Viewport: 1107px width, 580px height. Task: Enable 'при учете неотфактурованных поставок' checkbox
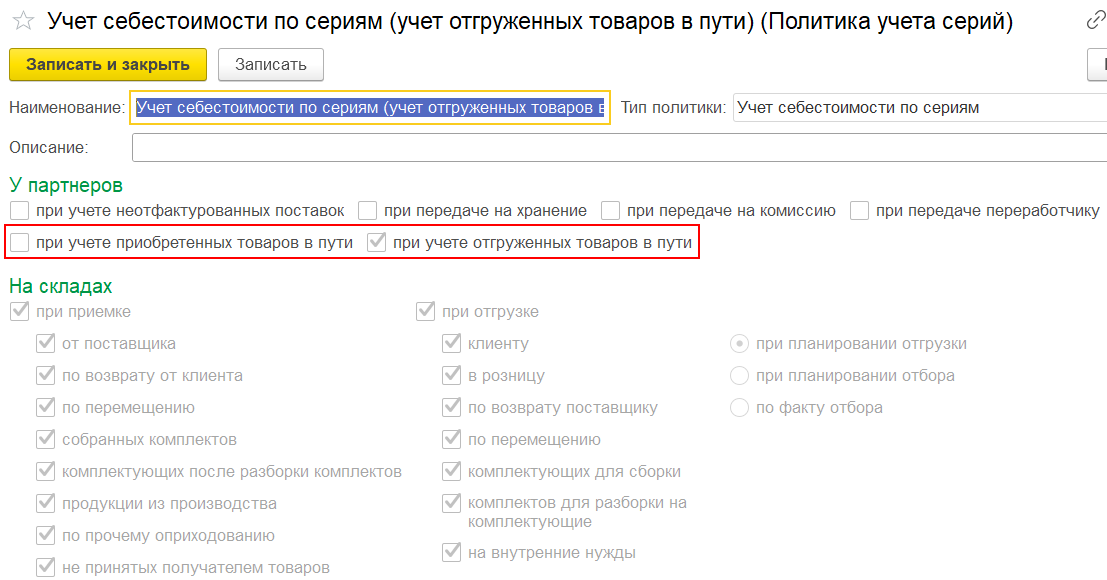click(x=20, y=211)
